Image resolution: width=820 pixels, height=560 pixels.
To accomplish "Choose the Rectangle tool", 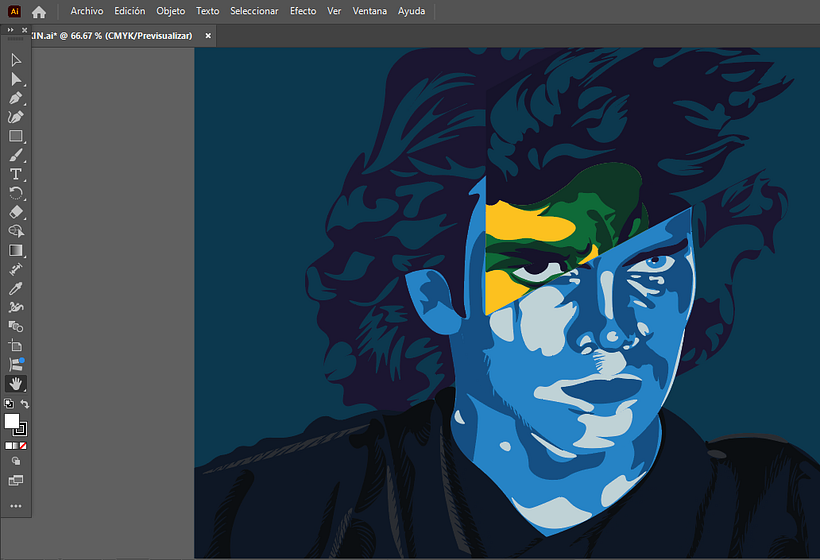I will coord(16,136).
